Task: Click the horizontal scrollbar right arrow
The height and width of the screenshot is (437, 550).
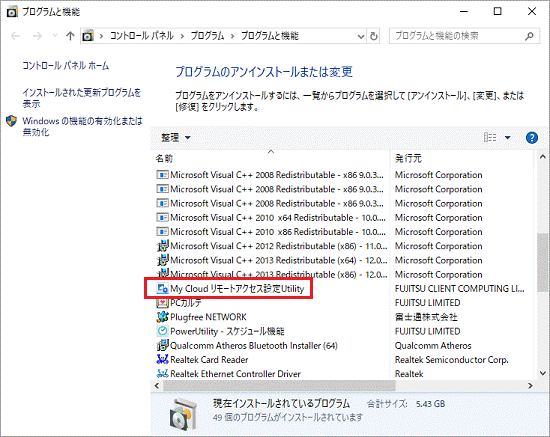Action: tap(530, 386)
